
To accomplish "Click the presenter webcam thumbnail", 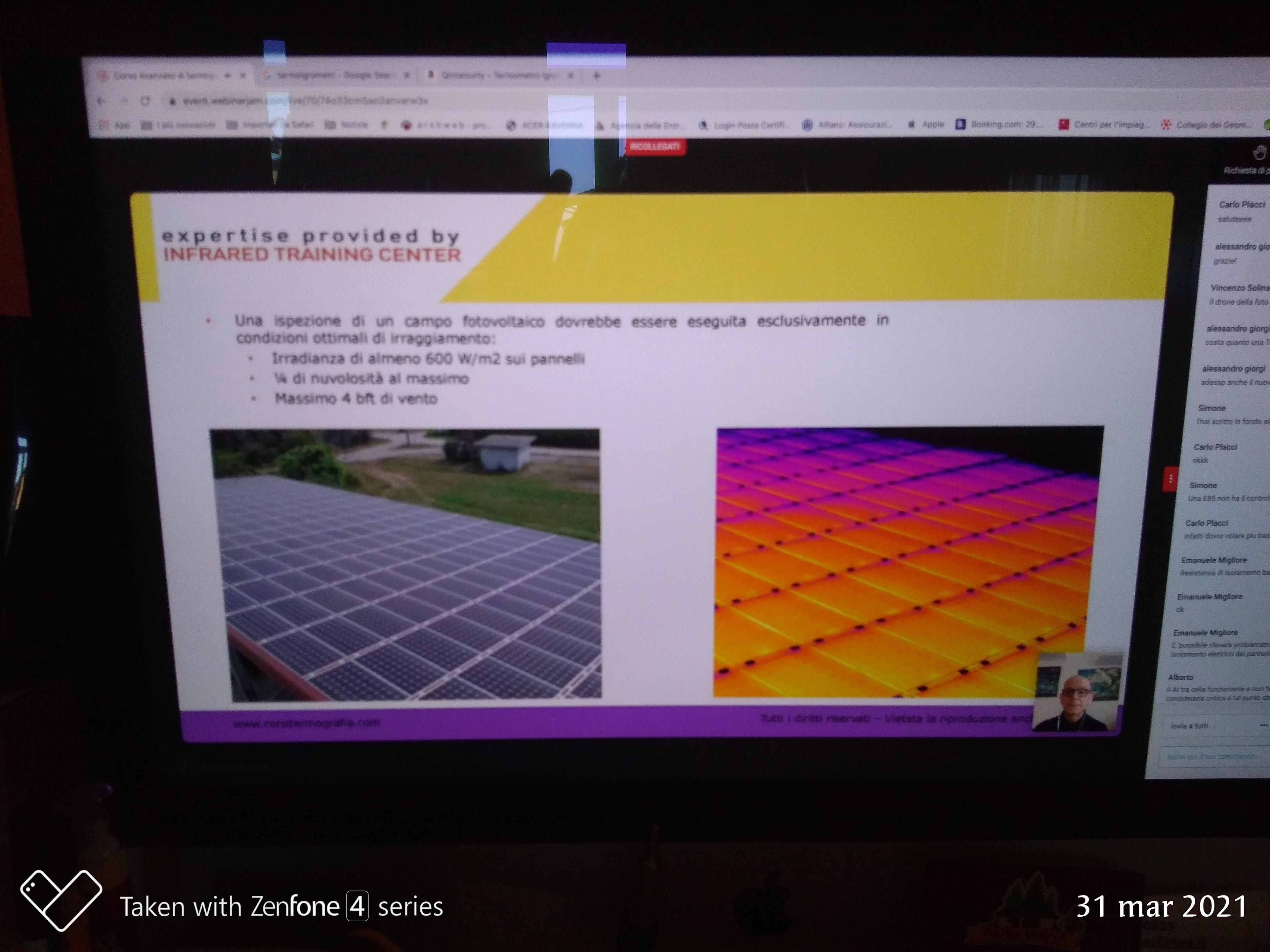I will [1077, 692].
